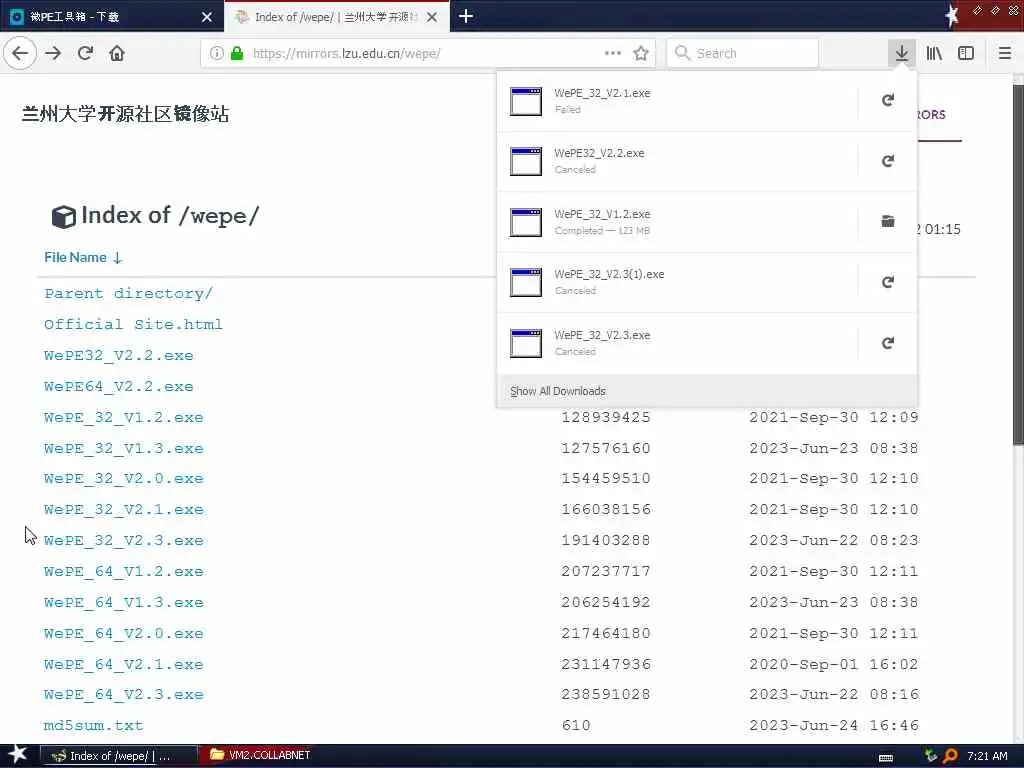Open the keyboard tray icon
The width and height of the screenshot is (1024, 768).
[886, 757]
